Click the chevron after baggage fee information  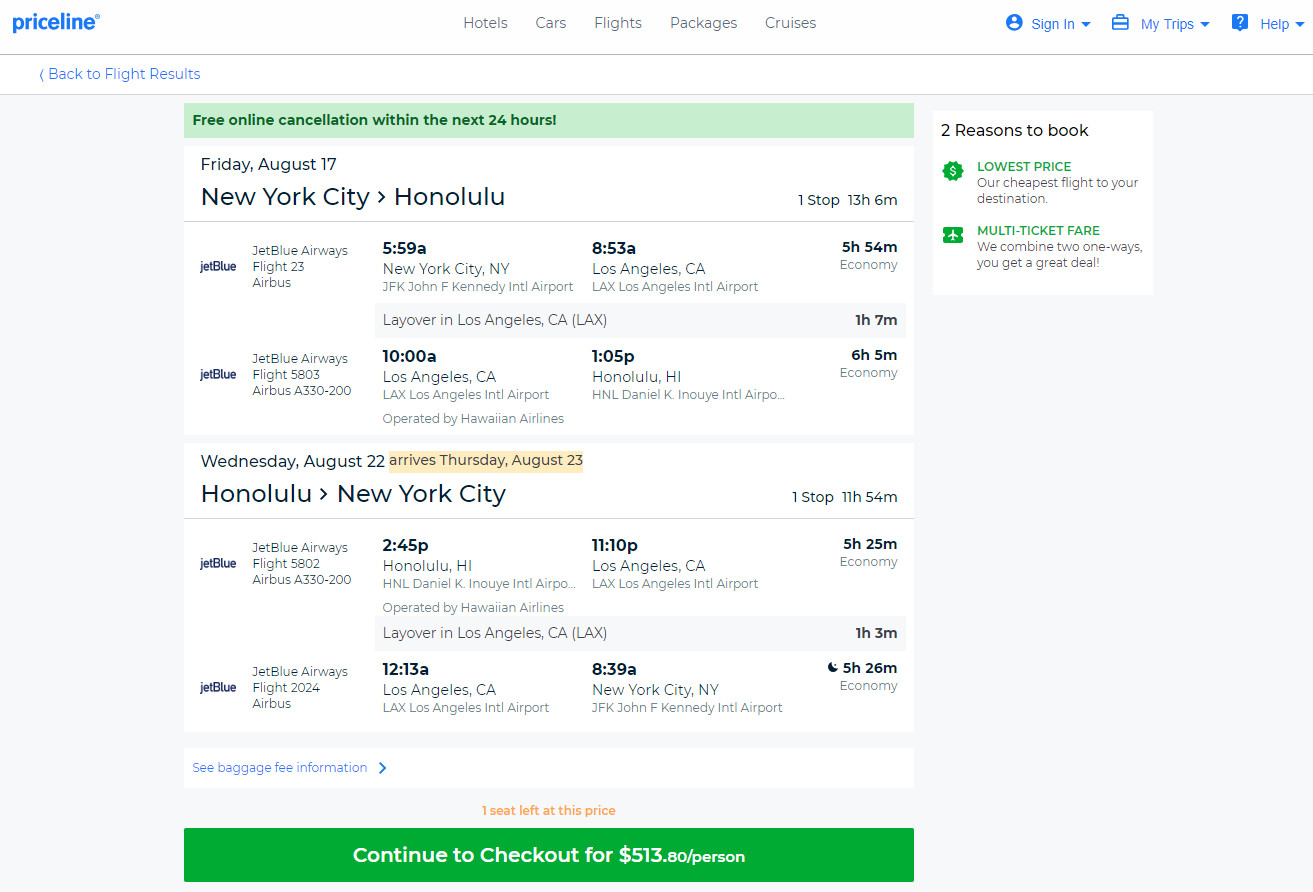click(x=382, y=768)
